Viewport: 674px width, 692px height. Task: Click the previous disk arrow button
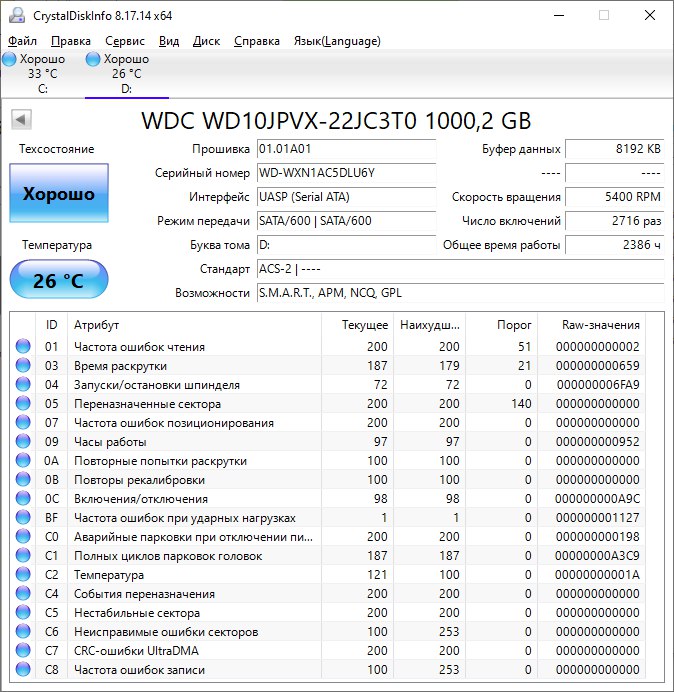point(20,120)
